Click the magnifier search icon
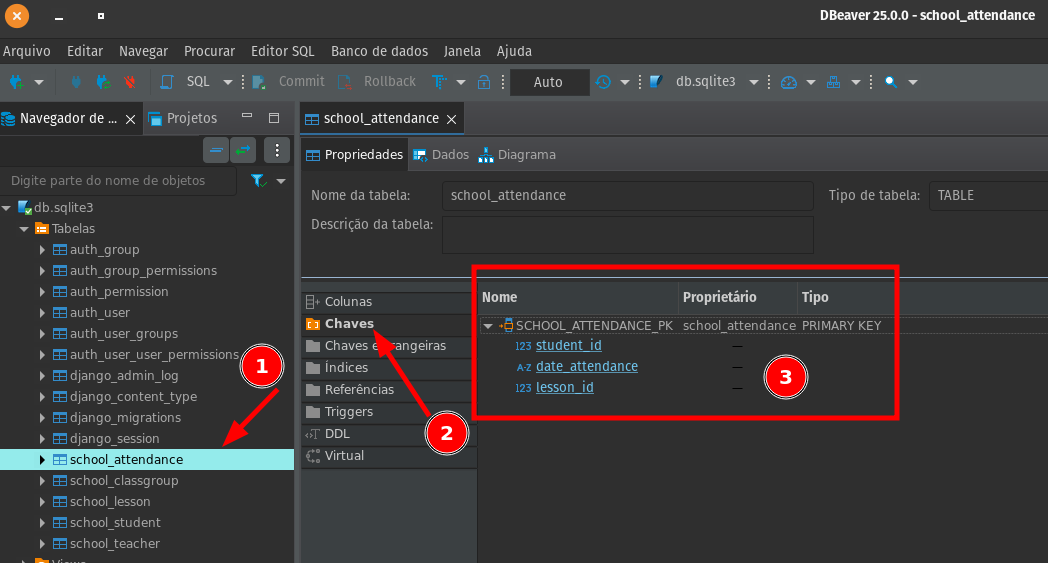 (x=891, y=82)
